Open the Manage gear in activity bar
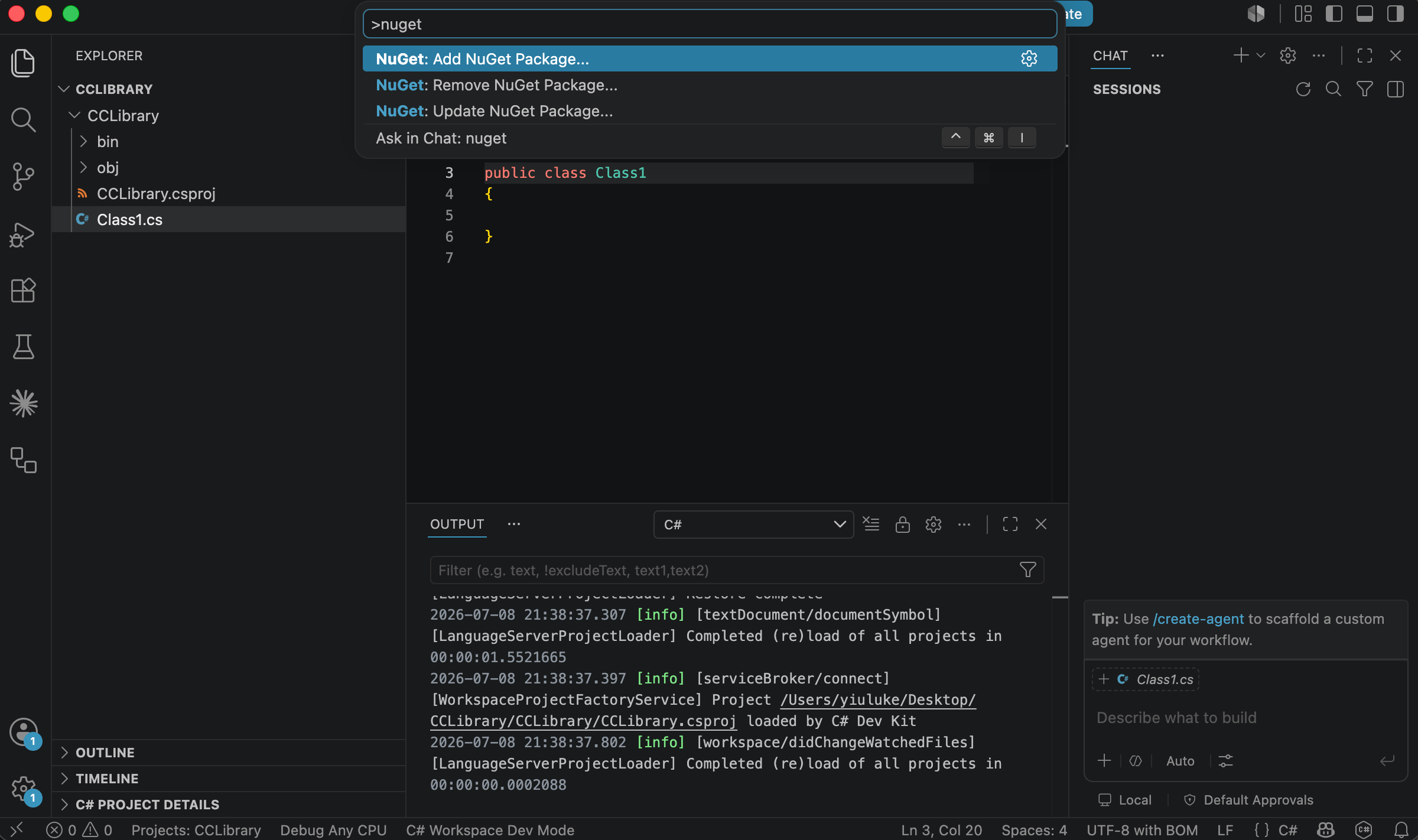 (x=24, y=789)
